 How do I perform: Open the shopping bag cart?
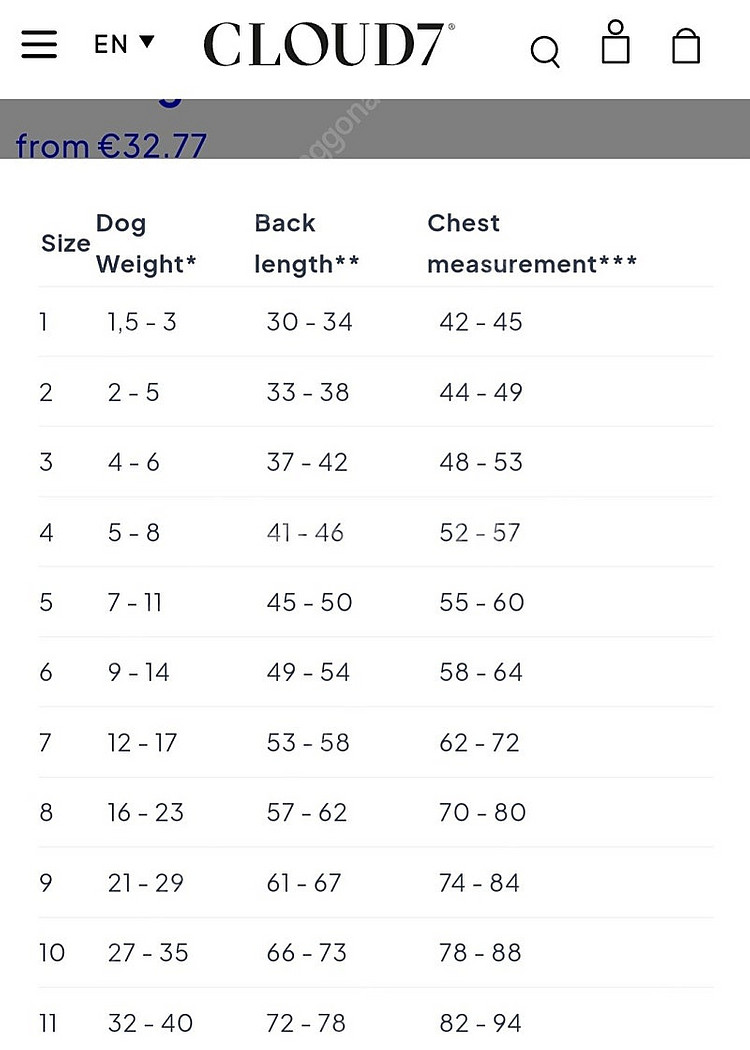686,46
